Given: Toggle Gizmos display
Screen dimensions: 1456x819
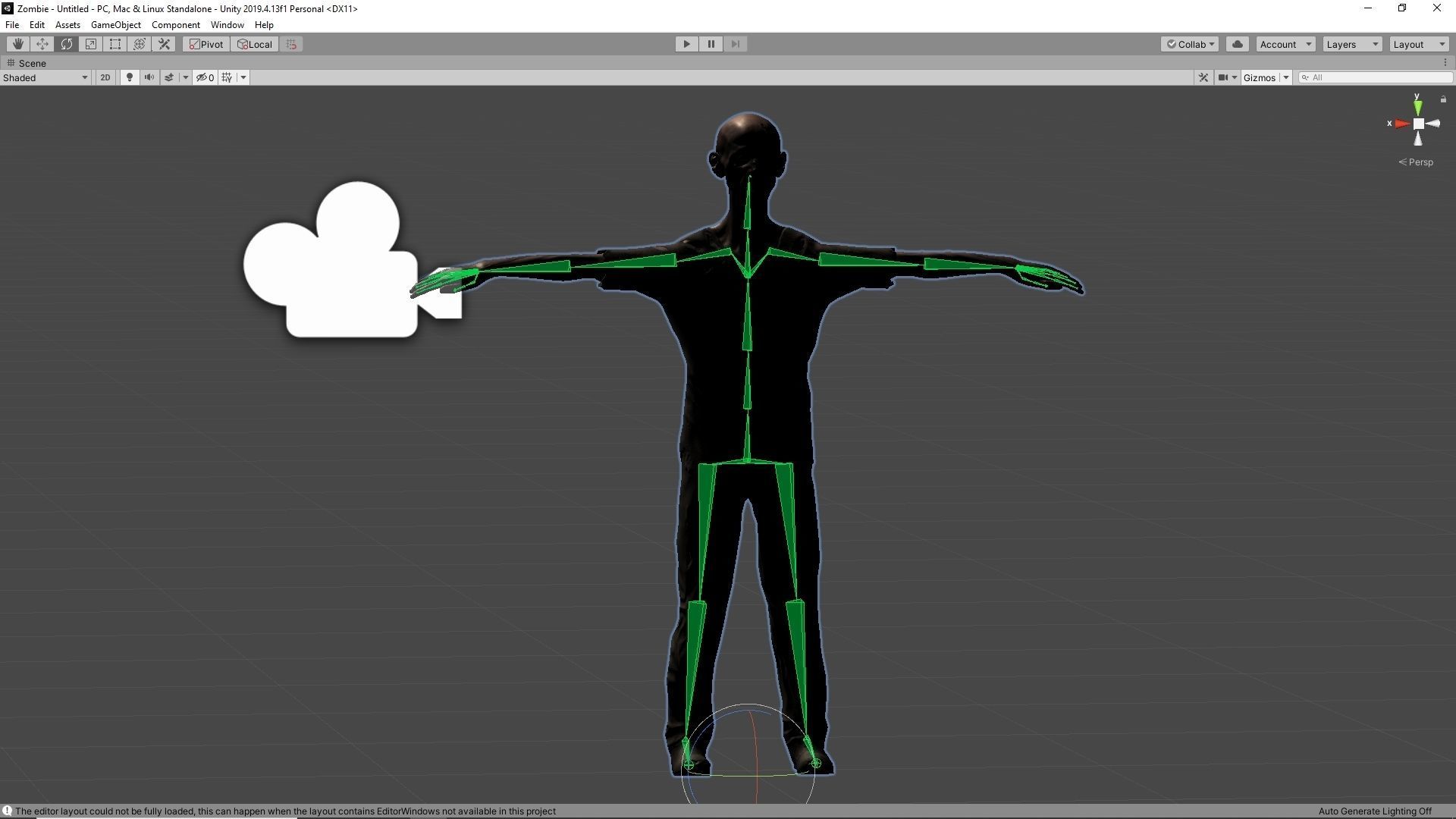Looking at the screenshot, I should tap(1260, 77).
